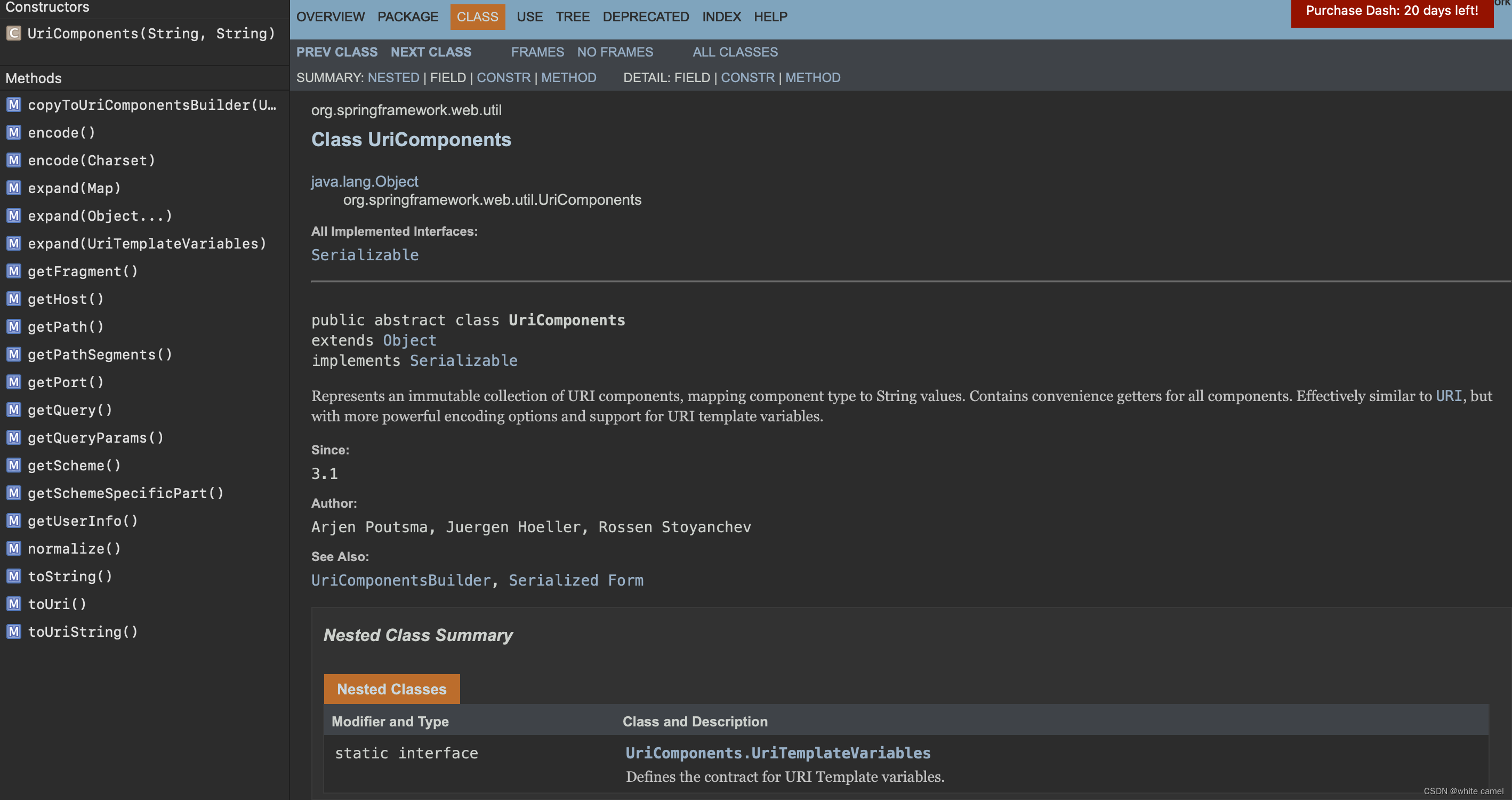This screenshot has width=1512, height=800.
Task: Click the method icon next to encode()
Action: pos(13,133)
